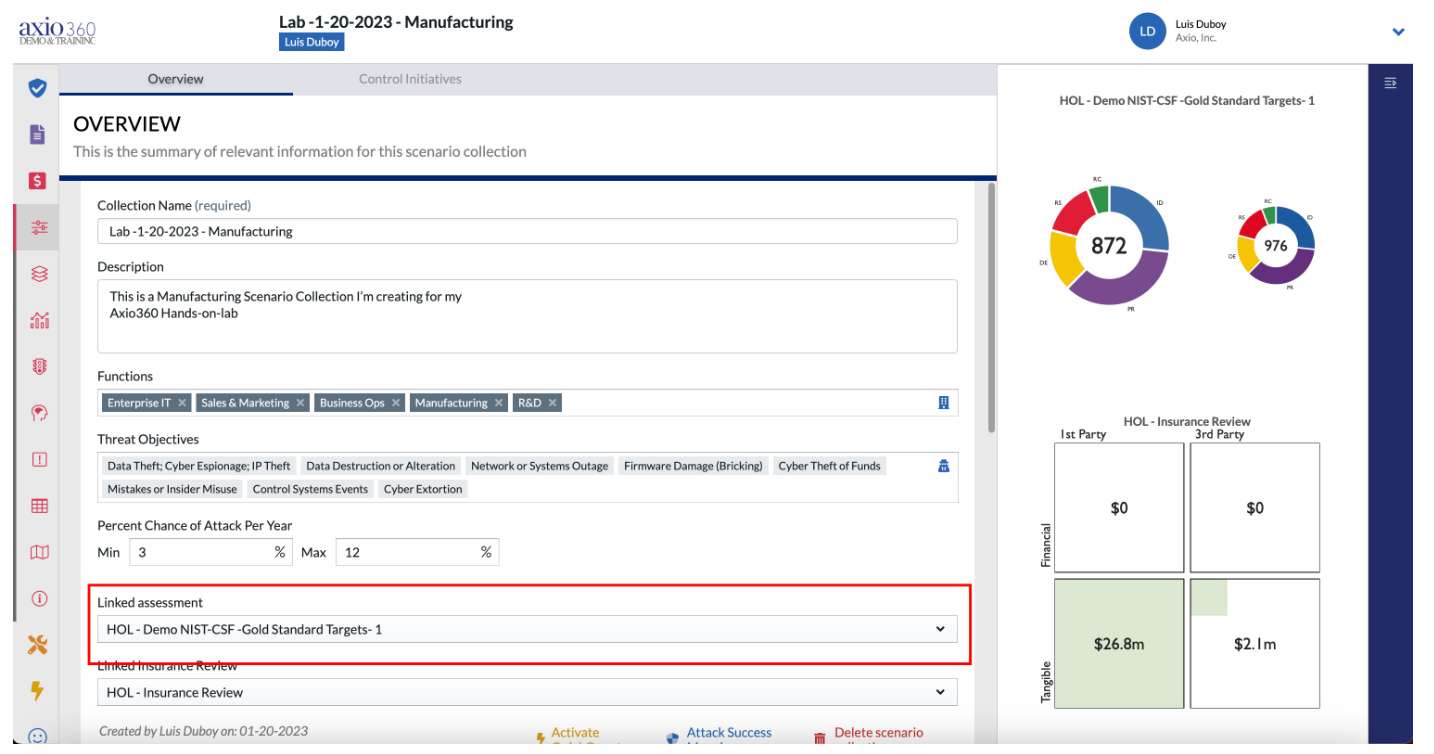Open the Linked assessment dropdown

point(527,629)
